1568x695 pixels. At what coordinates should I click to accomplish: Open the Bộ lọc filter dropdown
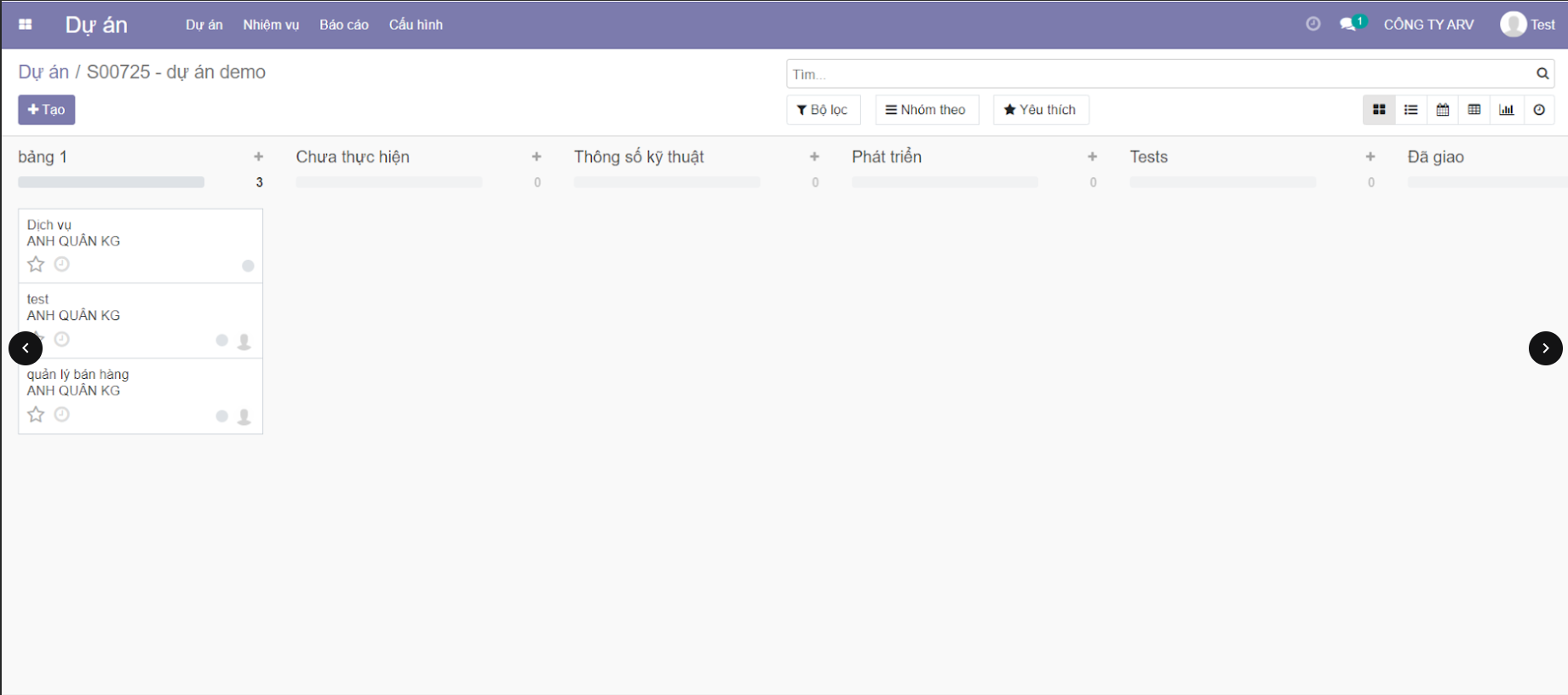(823, 110)
